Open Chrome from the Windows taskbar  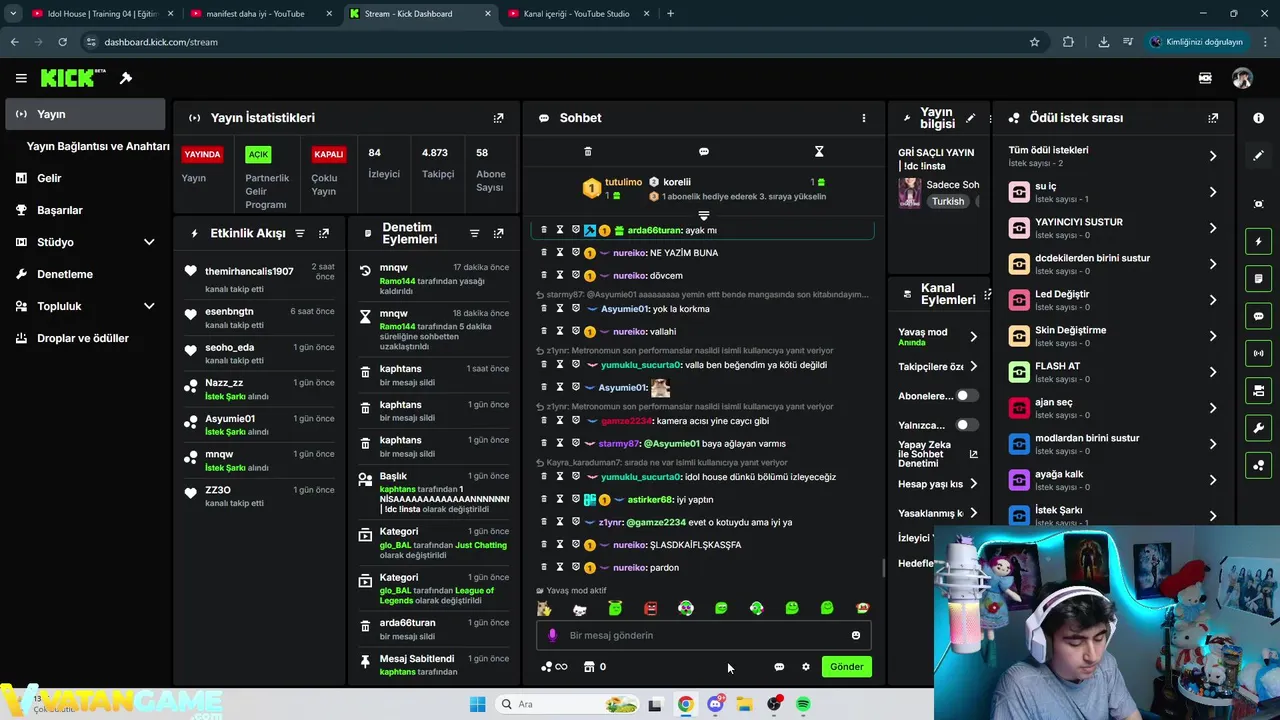coord(685,704)
